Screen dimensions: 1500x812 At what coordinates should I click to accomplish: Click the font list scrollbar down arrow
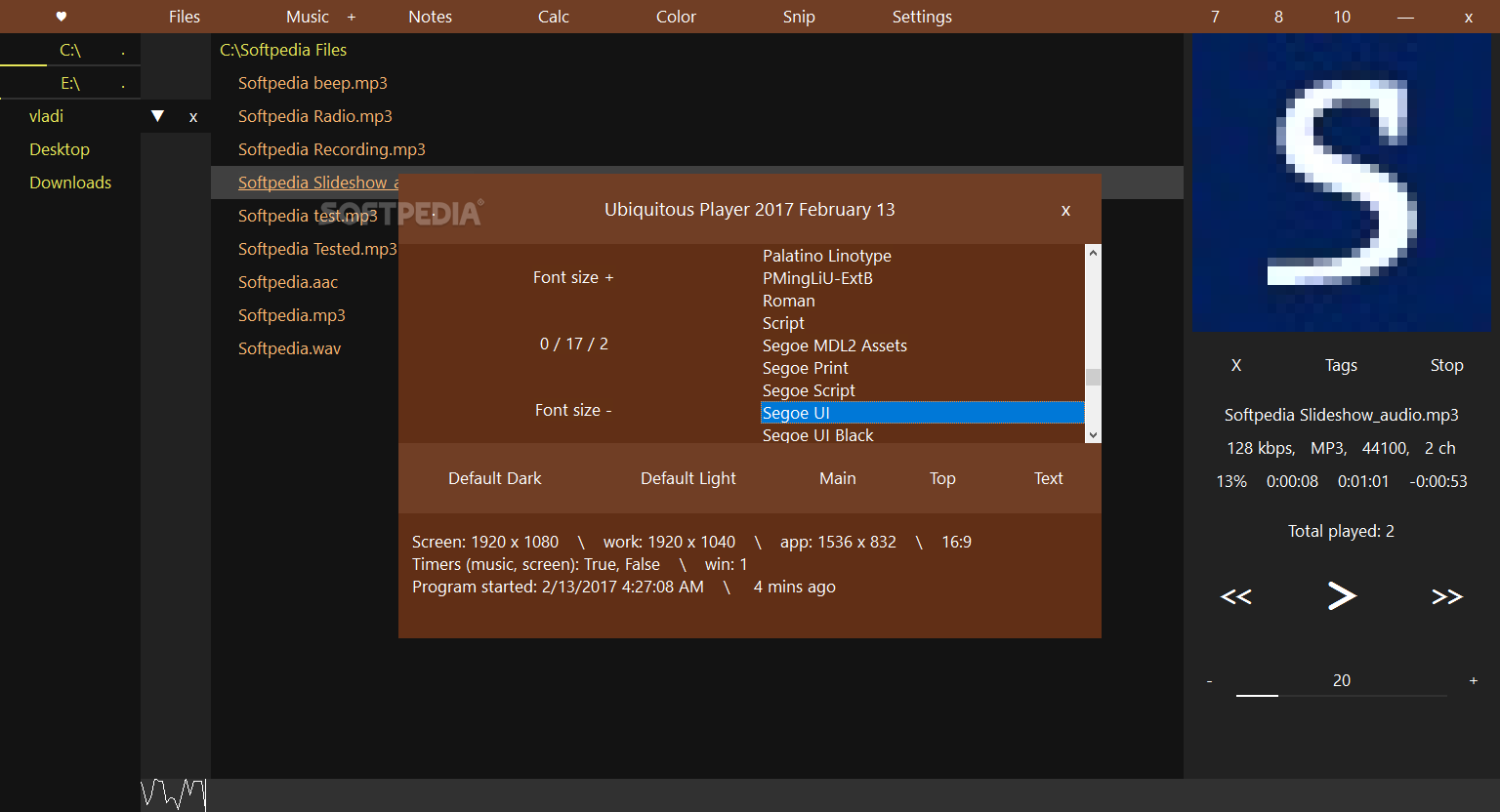point(1093,435)
